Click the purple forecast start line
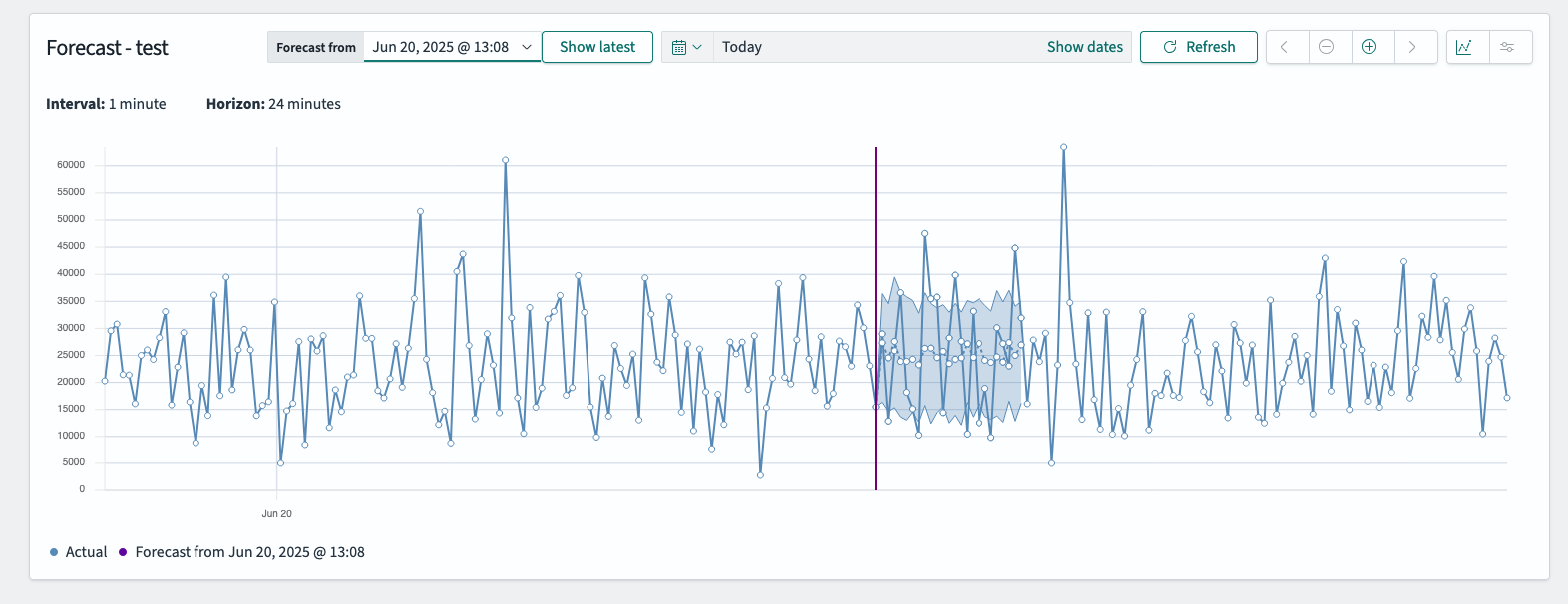Viewport: 1568px width, 604px height. [876, 249]
